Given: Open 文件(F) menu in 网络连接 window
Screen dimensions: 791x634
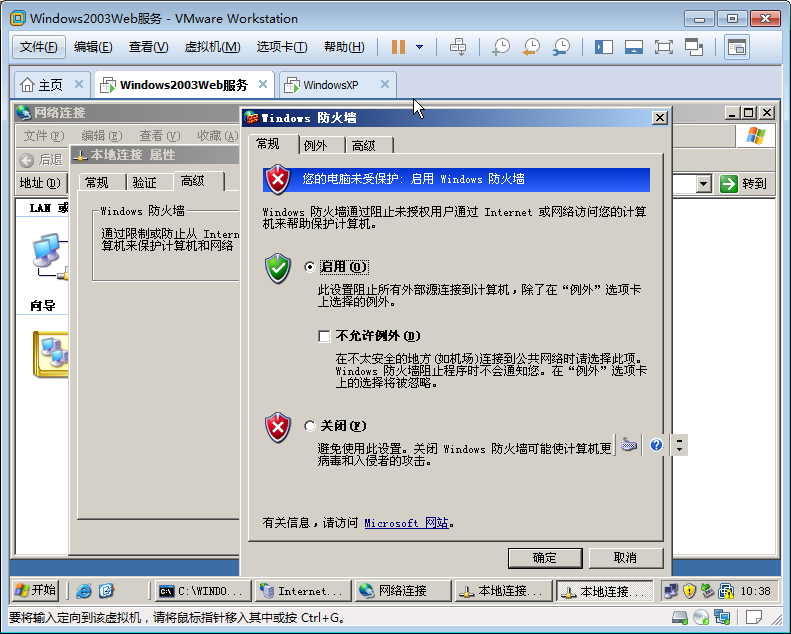Looking at the screenshot, I should (x=44, y=136).
